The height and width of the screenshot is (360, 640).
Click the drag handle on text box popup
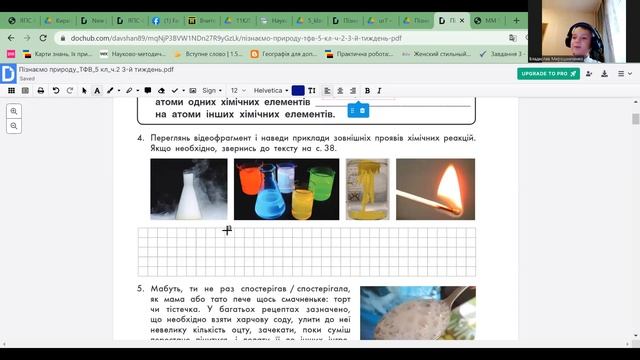[x=353, y=111]
